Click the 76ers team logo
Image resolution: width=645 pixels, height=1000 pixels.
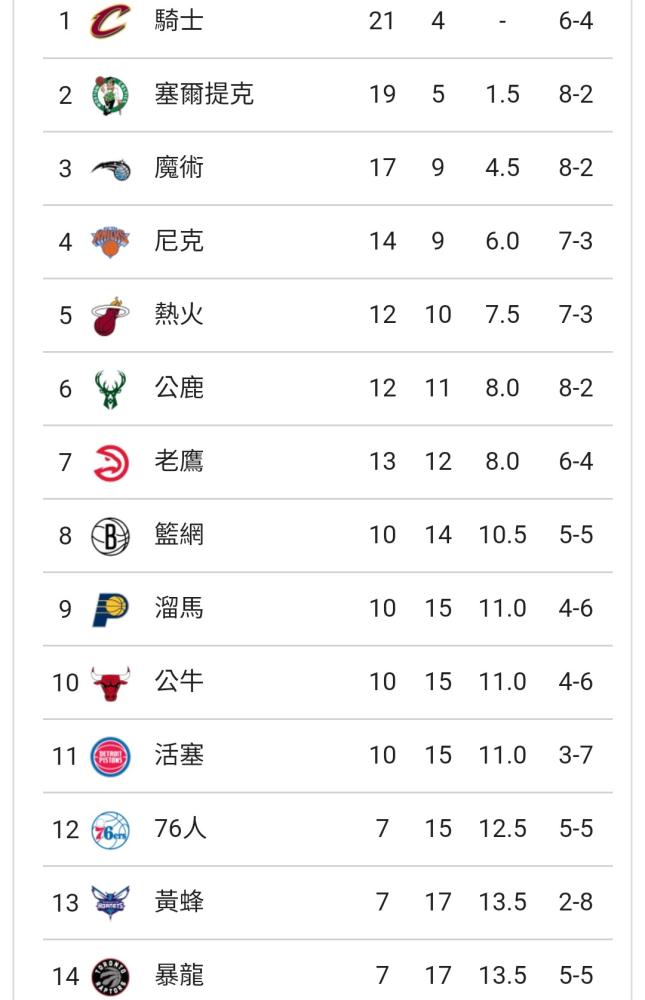tap(110, 830)
